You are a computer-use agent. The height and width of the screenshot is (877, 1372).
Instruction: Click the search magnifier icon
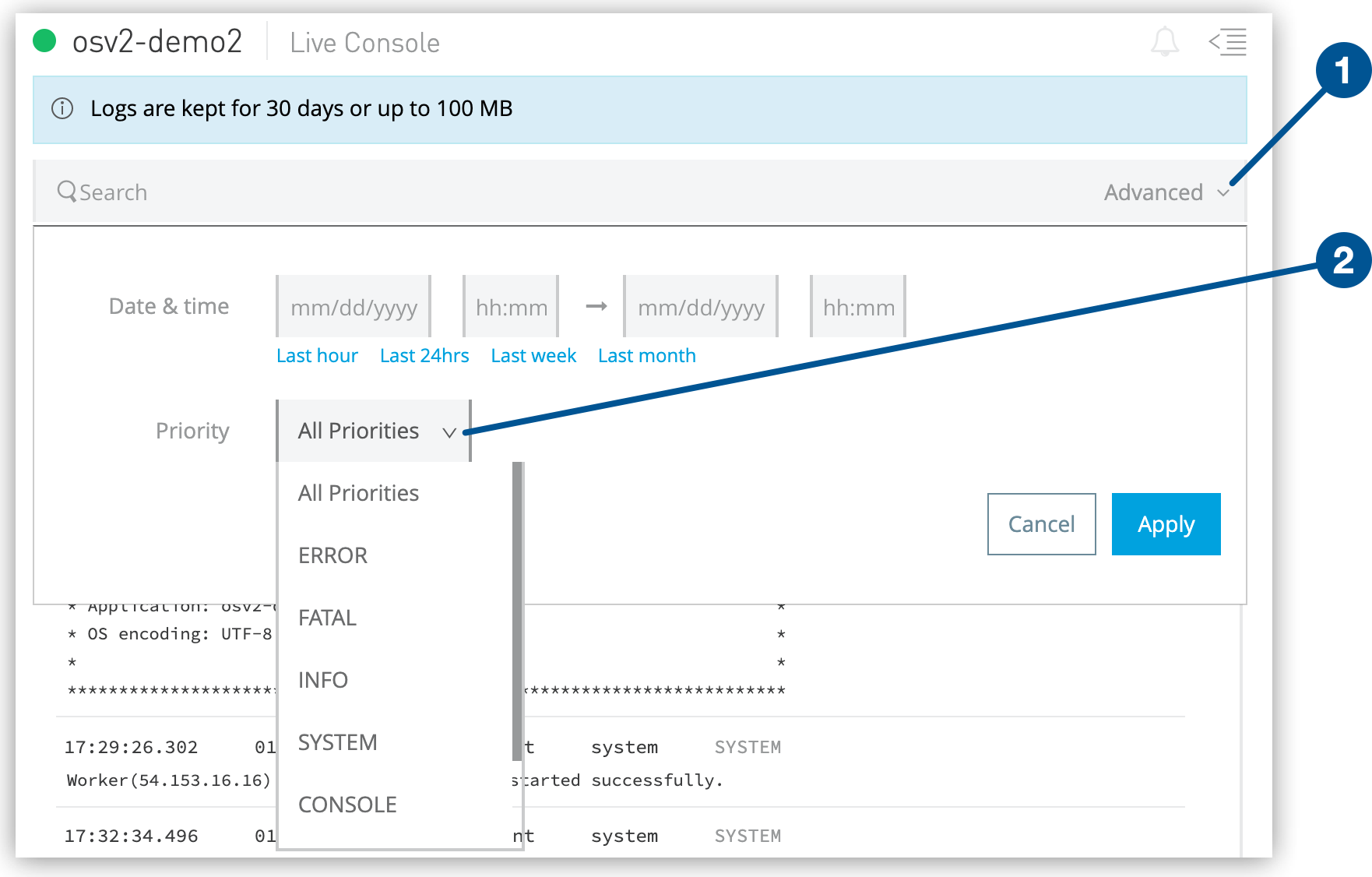65,192
